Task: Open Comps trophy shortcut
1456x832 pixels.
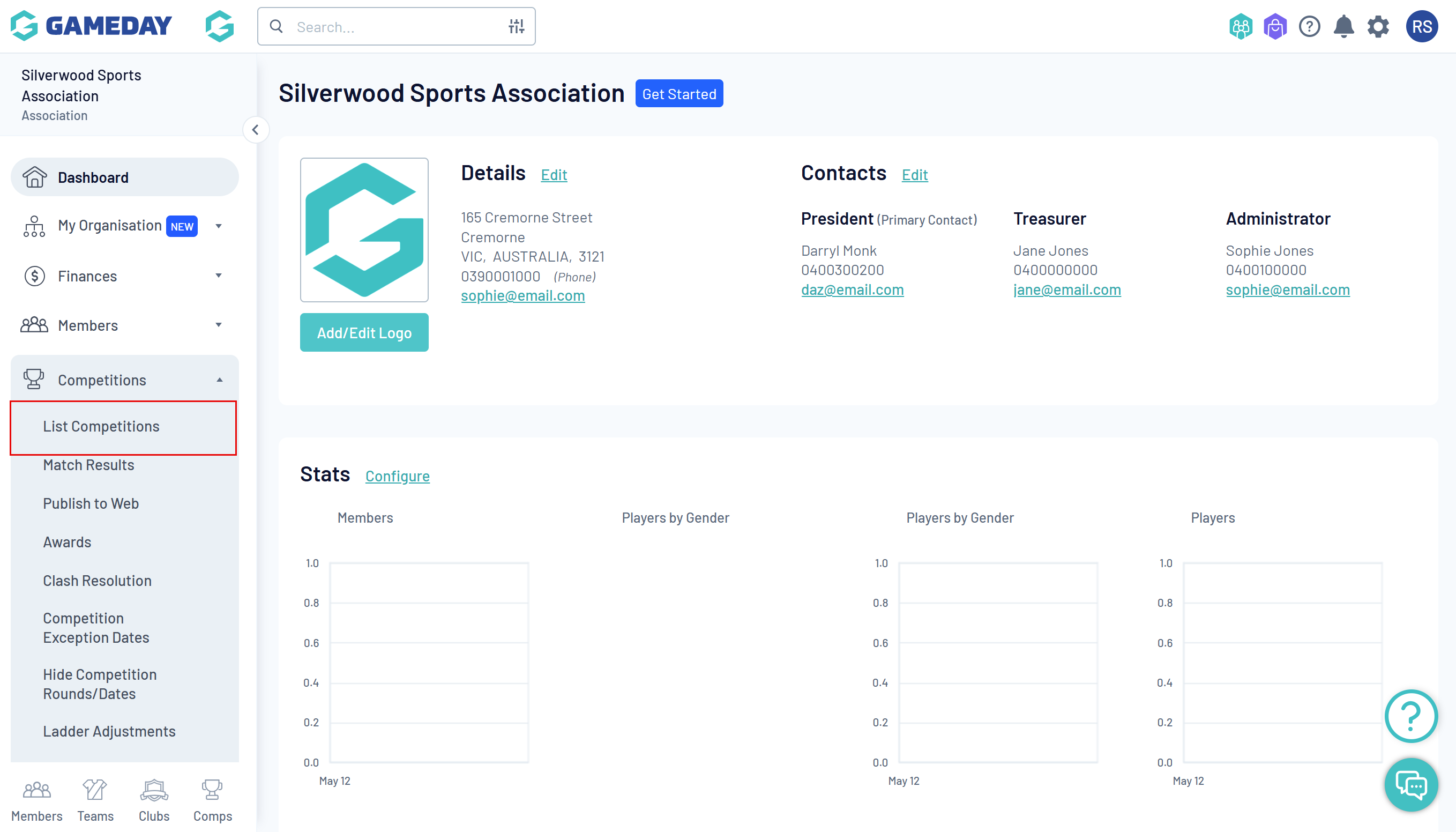Action: (212, 799)
